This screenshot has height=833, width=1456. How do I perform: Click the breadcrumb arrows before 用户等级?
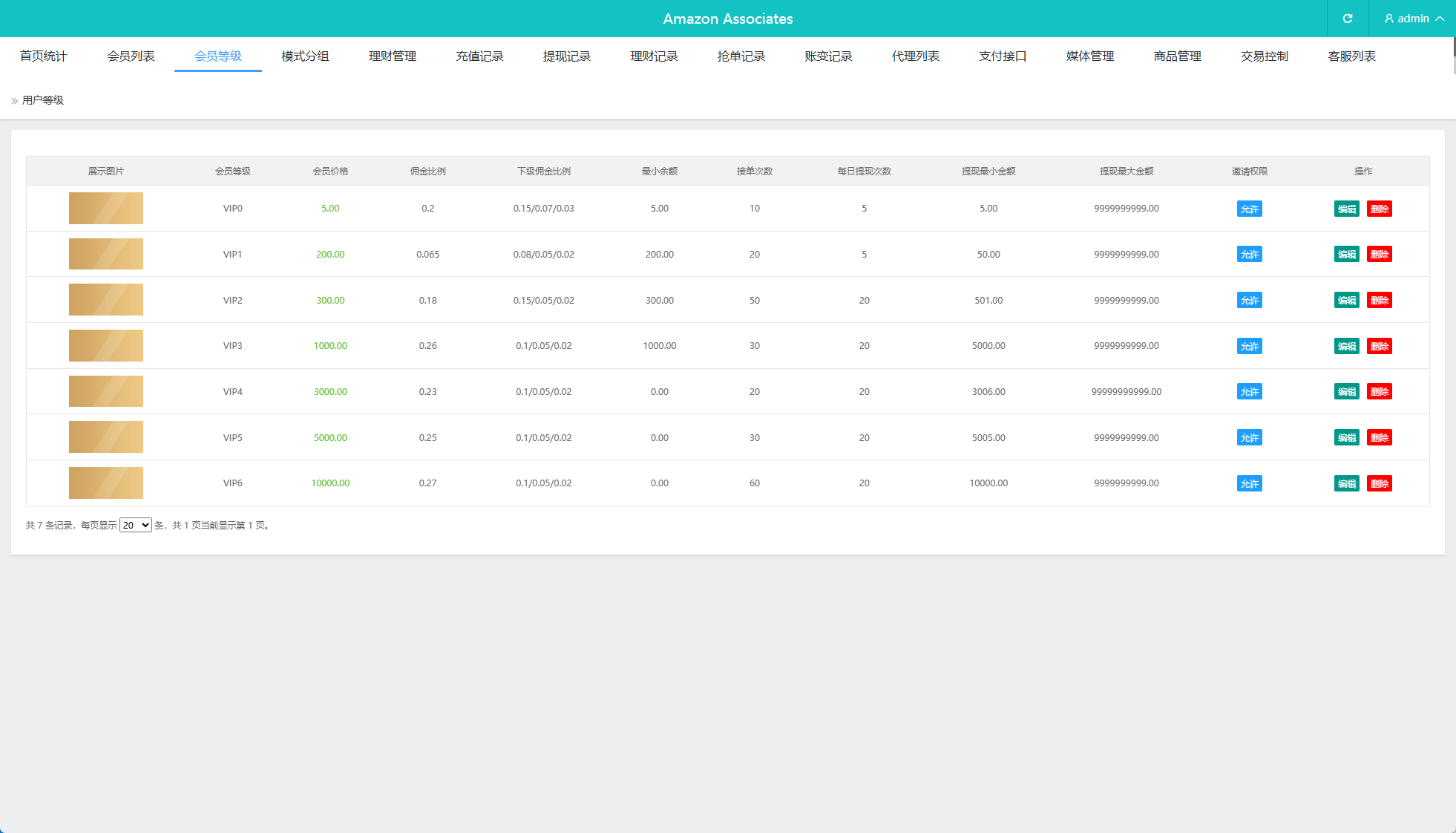click(15, 101)
